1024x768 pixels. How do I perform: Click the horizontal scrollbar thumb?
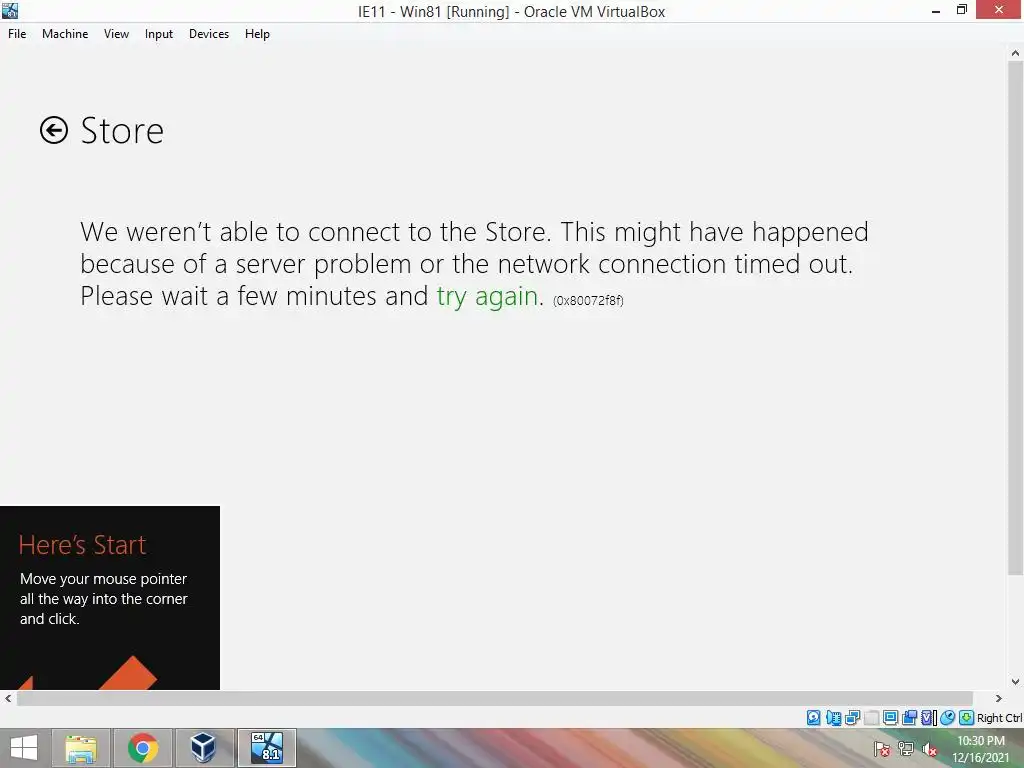495,698
